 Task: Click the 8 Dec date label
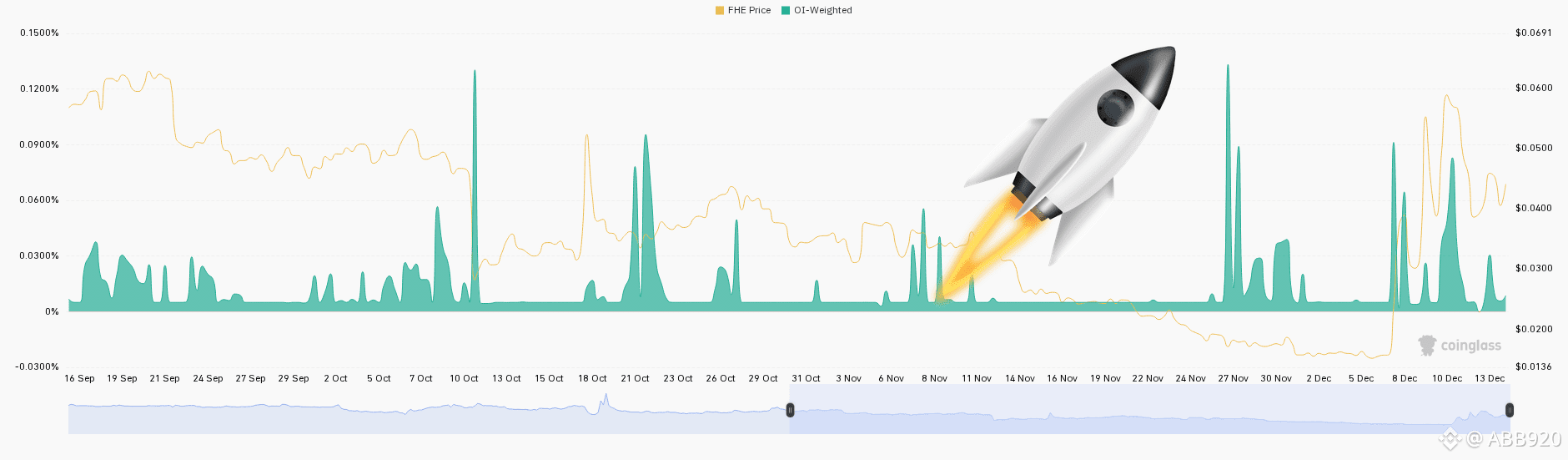click(x=1405, y=378)
